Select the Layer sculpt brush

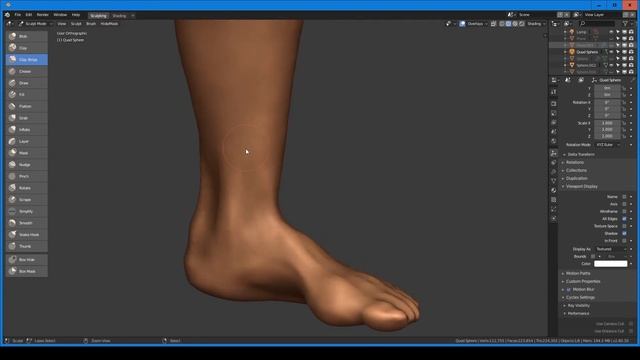(x=27, y=142)
